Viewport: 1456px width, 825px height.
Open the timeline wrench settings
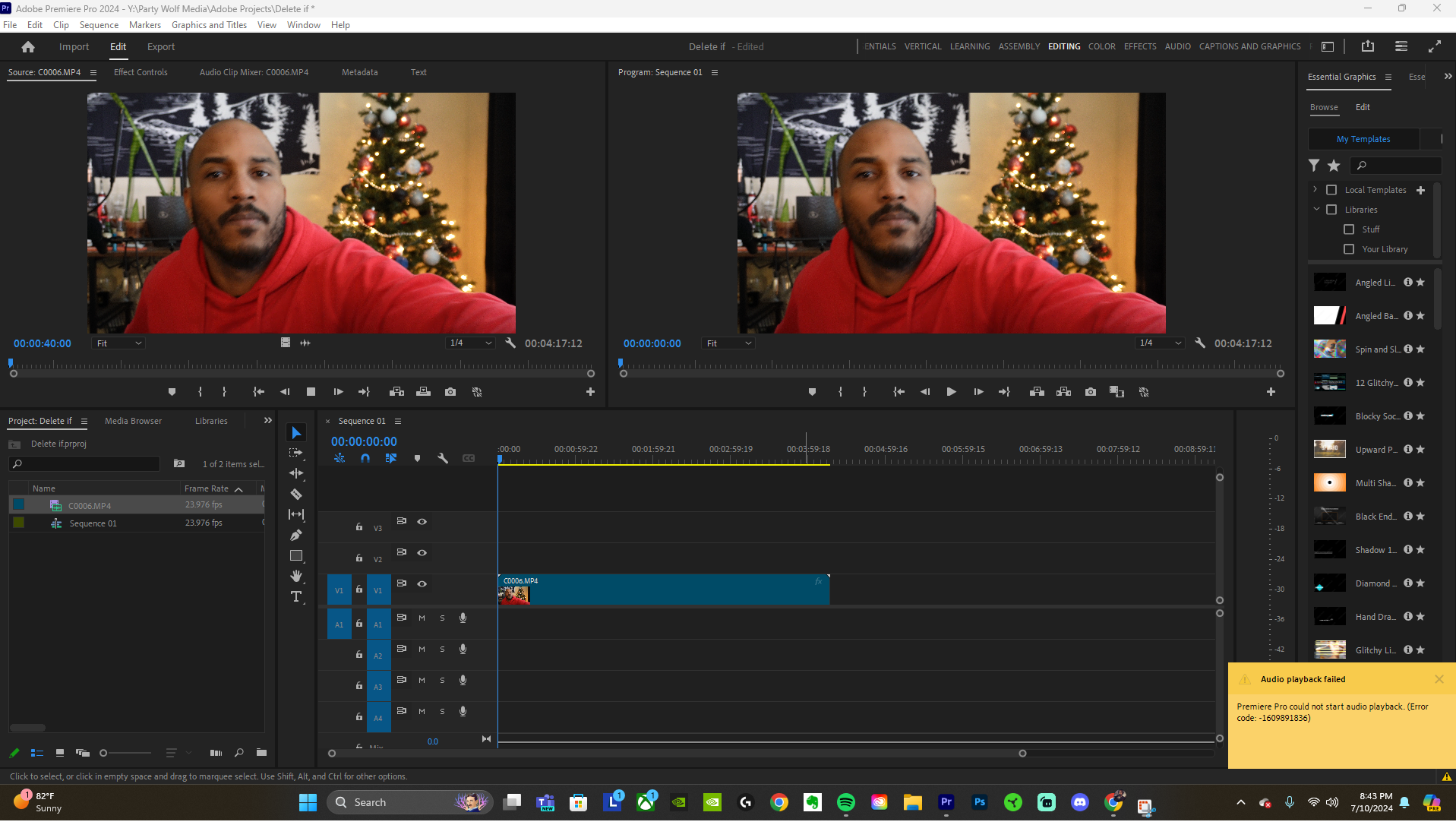[444, 458]
